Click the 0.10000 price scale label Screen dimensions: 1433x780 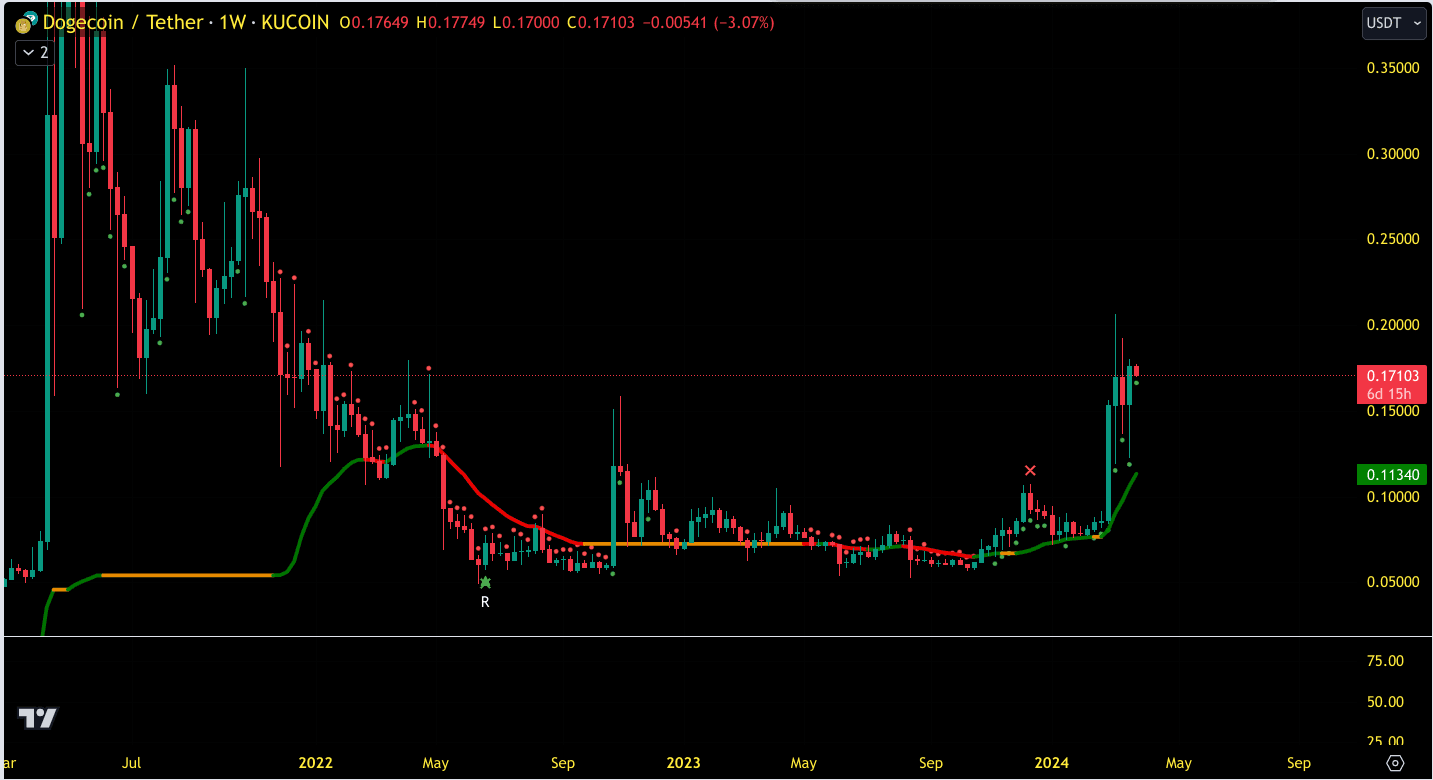pyautogui.click(x=1391, y=496)
